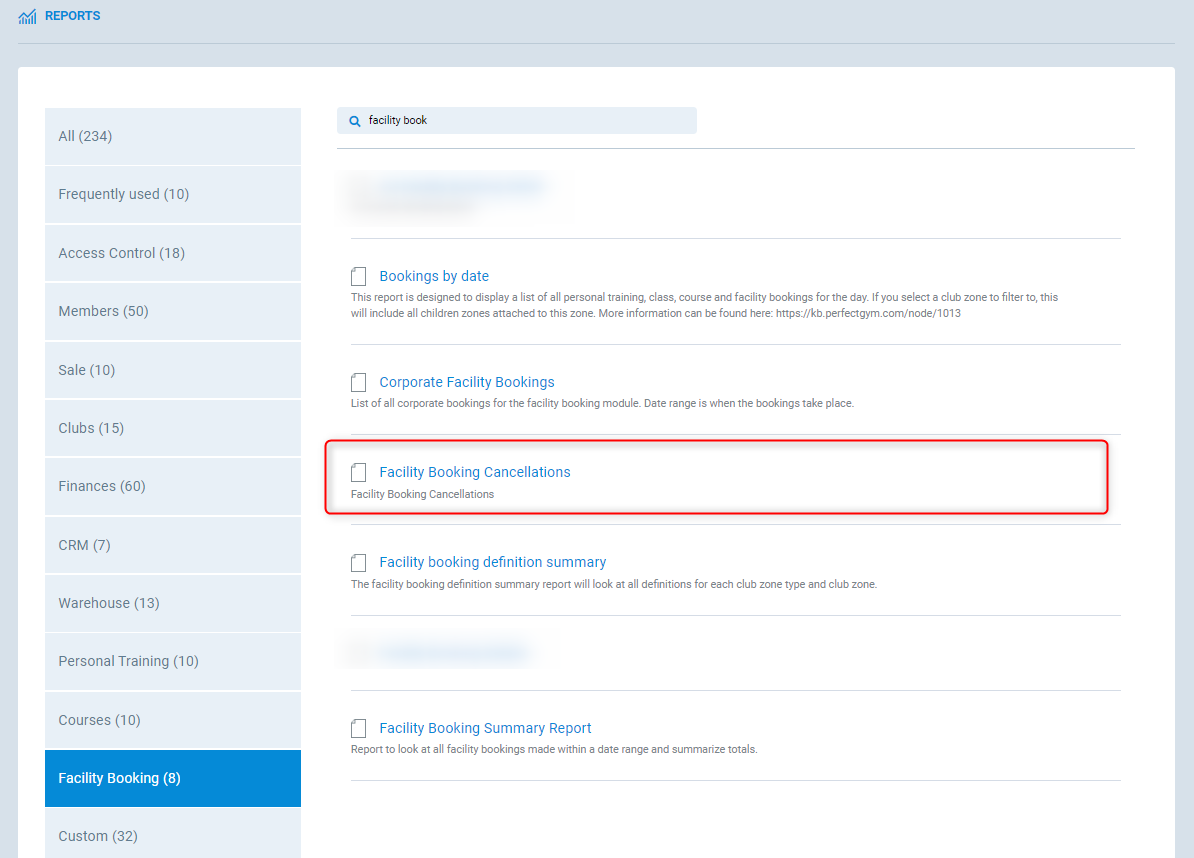Image resolution: width=1194 pixels, height=858 pixels.
Task: Switch to Frequently used (10) category
Action: click(172, 194)
